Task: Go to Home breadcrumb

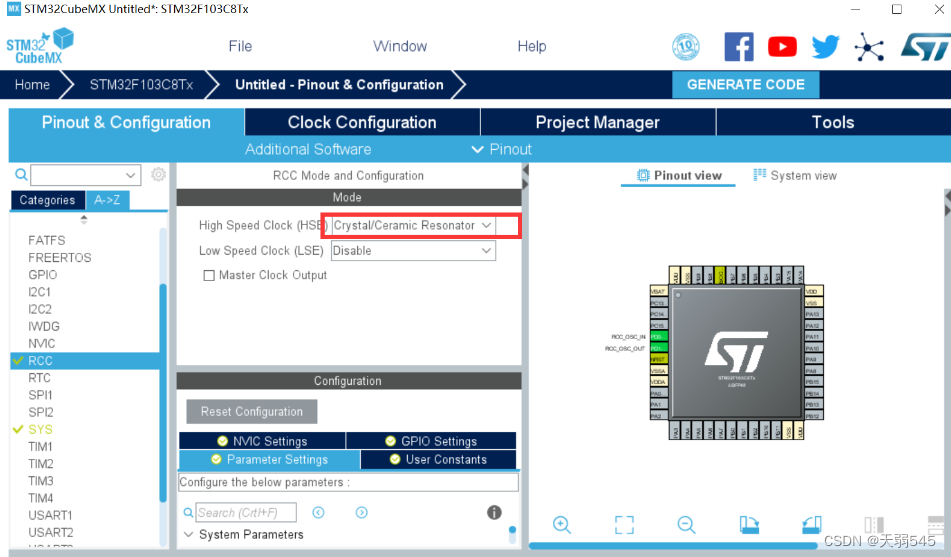Action: click(x=32, y=84)
